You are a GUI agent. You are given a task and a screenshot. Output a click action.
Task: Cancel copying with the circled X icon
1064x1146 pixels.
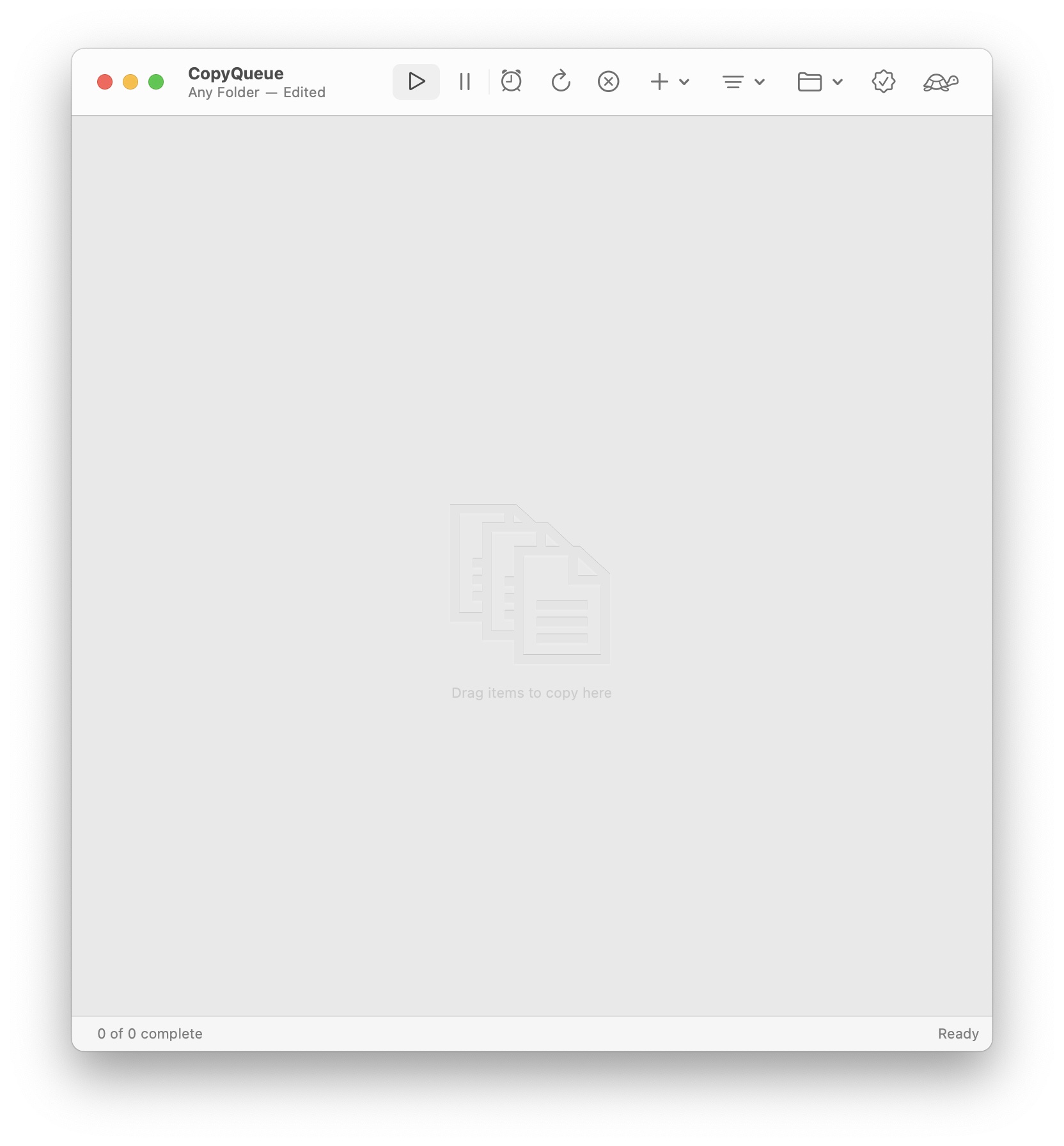click(x=608, y=82)
